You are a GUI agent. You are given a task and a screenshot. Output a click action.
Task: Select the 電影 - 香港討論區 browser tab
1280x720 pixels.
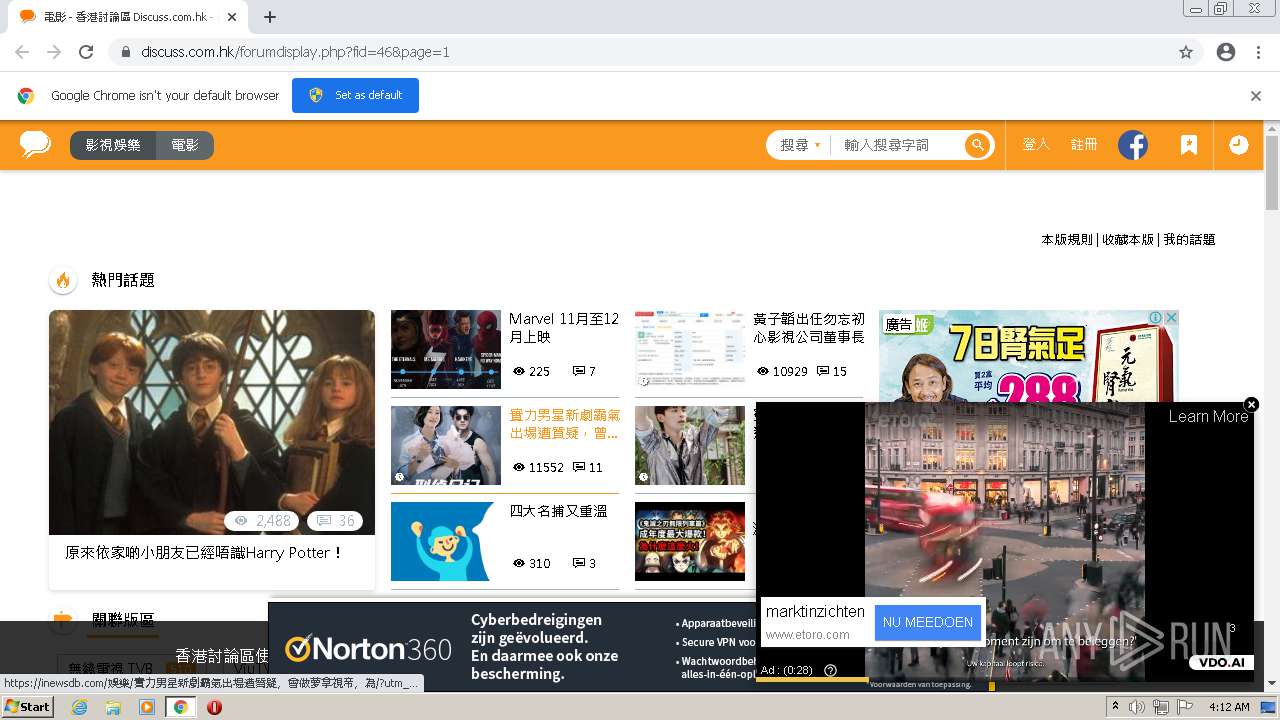click(x=126, y=17)
